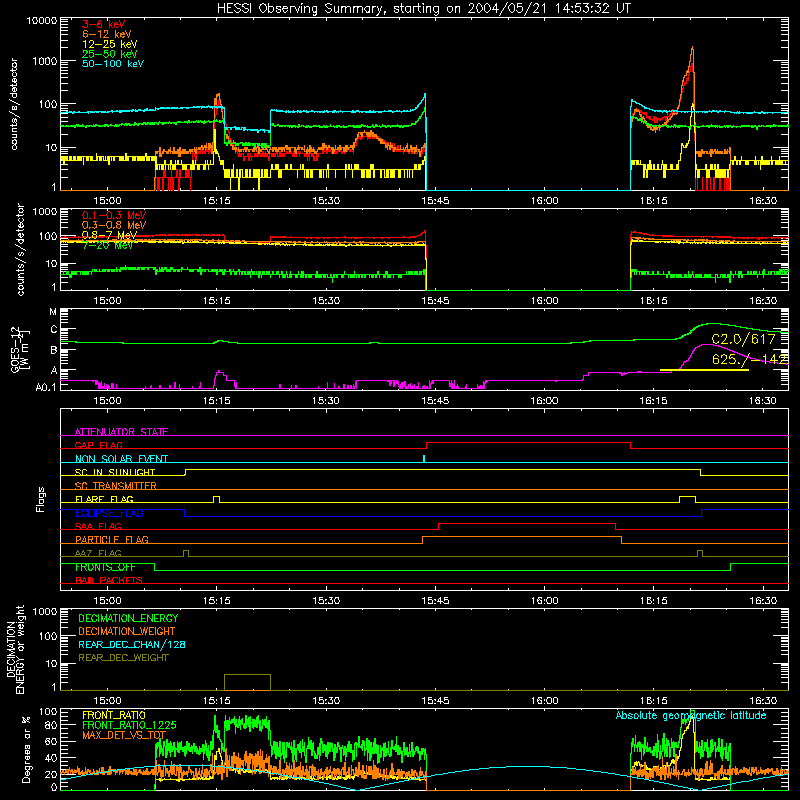This screenshot has height=800, width=800.
Task: Select the yellow FRONT_RATIO legend label
Action: click(114, 715)
